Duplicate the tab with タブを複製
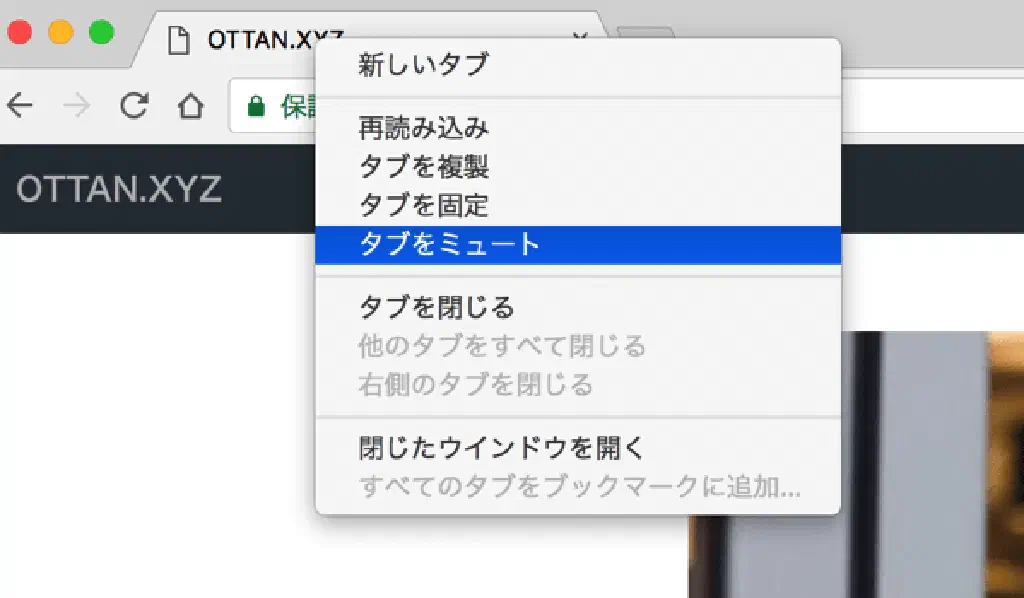1024x598 pixels. 424,166
